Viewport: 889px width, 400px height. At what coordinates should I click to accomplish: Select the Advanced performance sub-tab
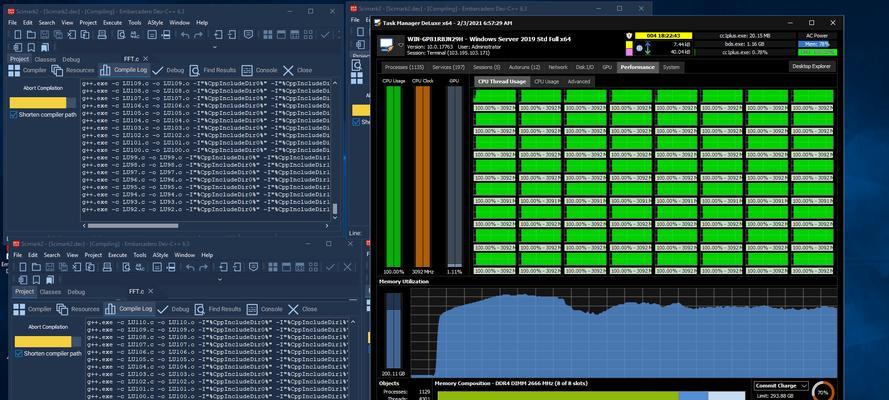click(578, 82)
